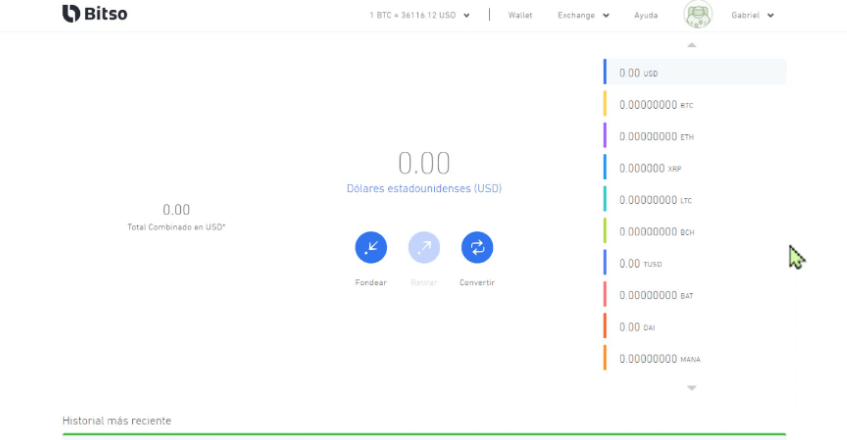Click the disabled Retirar withdraw icon
Screen dimensions: 847x440
click(424, 247)
